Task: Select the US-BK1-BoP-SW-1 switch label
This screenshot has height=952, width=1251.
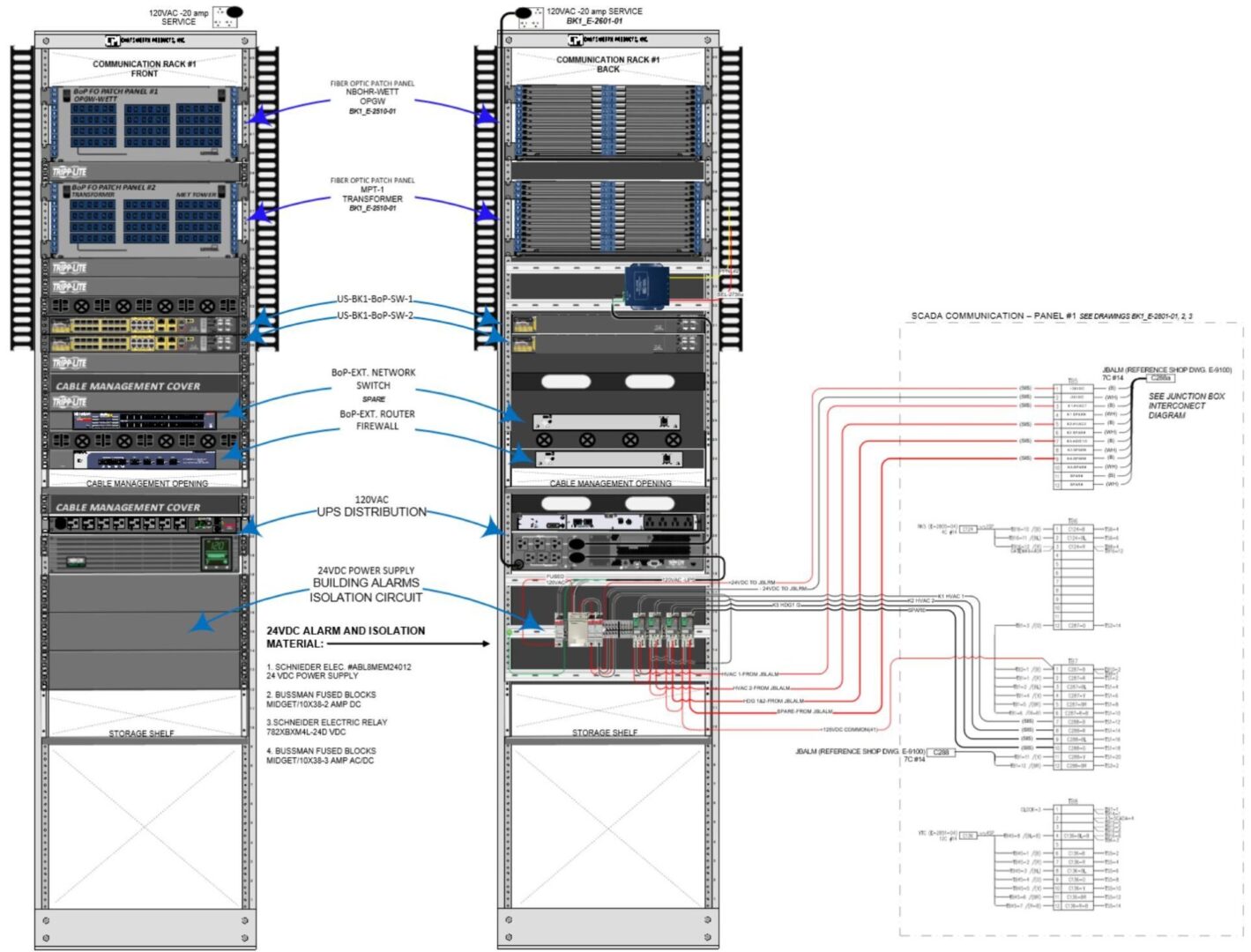Action: point(375,299)
